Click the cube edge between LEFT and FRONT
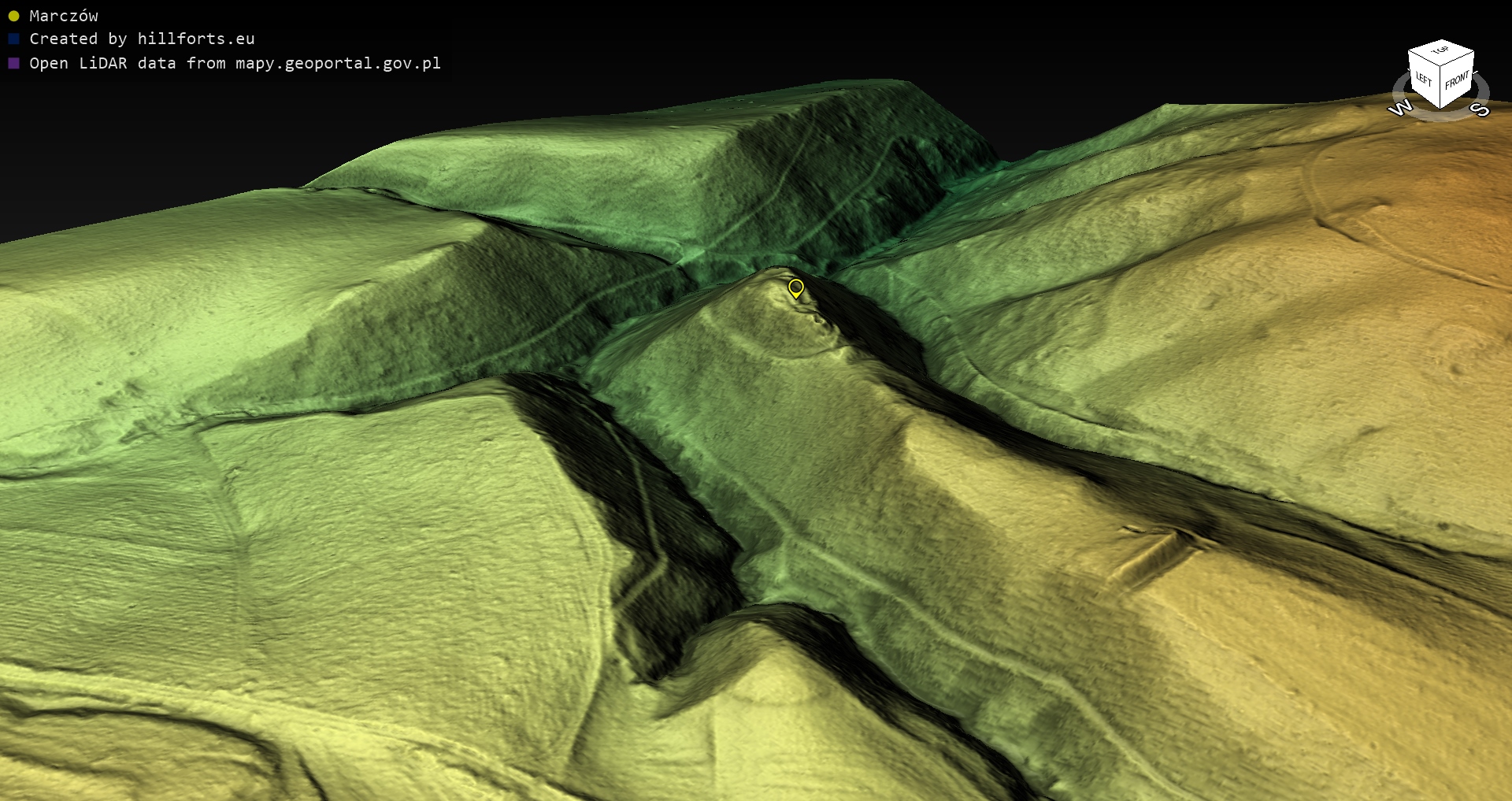Image resolution: width=1512 pixels, height=801 pixels. (1440, 88)
